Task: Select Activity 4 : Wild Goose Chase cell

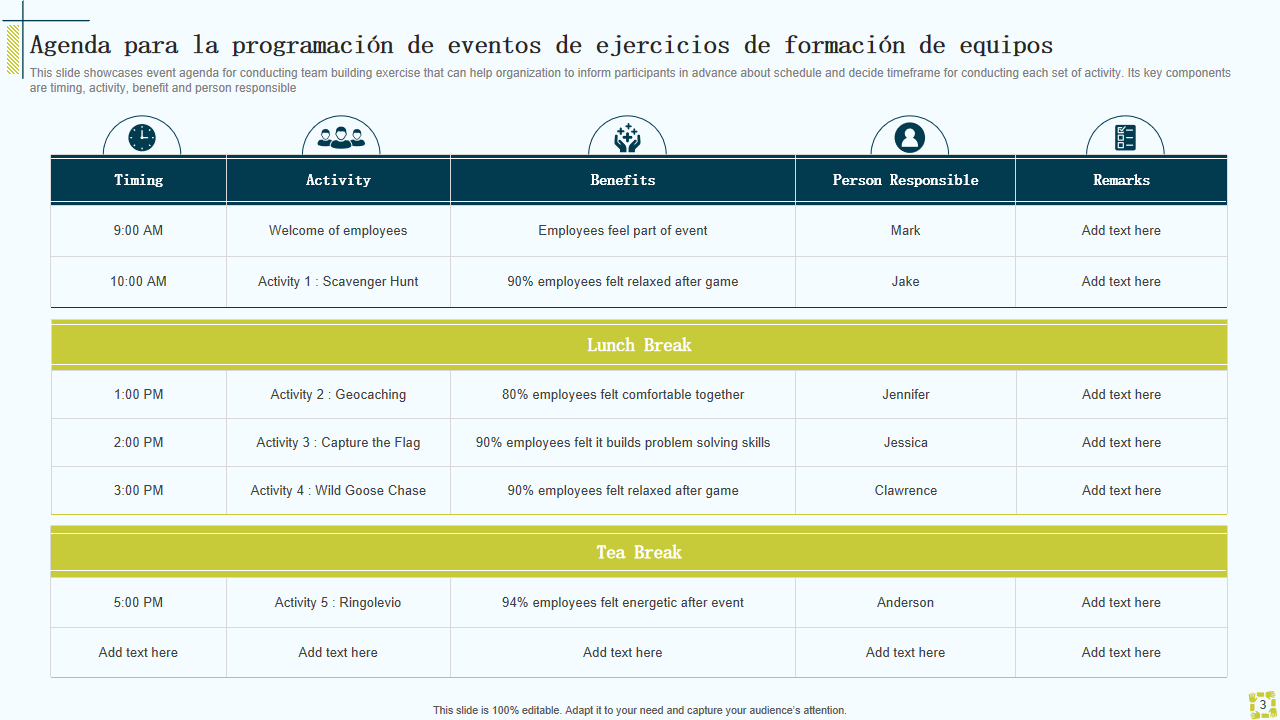Action: (x=338, y=491)
